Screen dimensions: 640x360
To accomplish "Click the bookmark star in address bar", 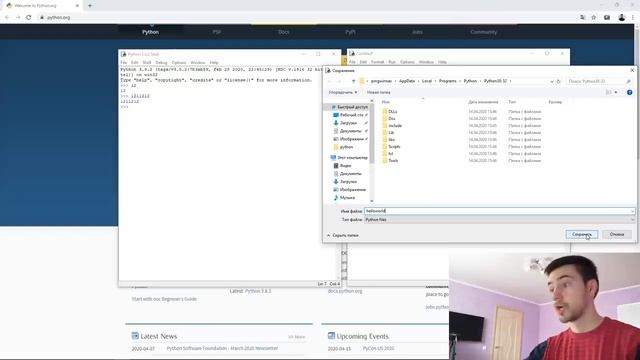I will [x=594, y=18].
